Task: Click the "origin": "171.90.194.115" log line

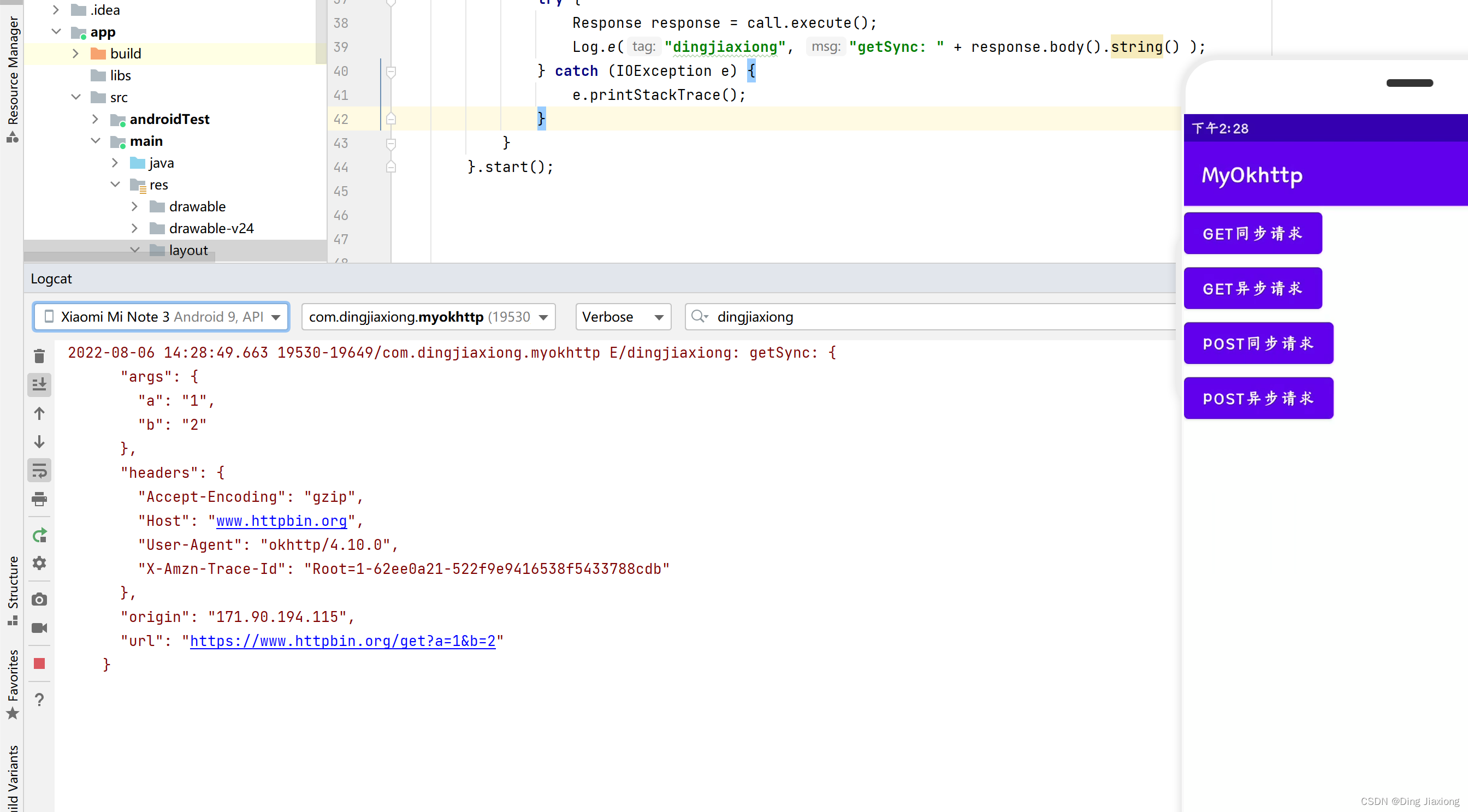Action: click(x=238, y=617)
